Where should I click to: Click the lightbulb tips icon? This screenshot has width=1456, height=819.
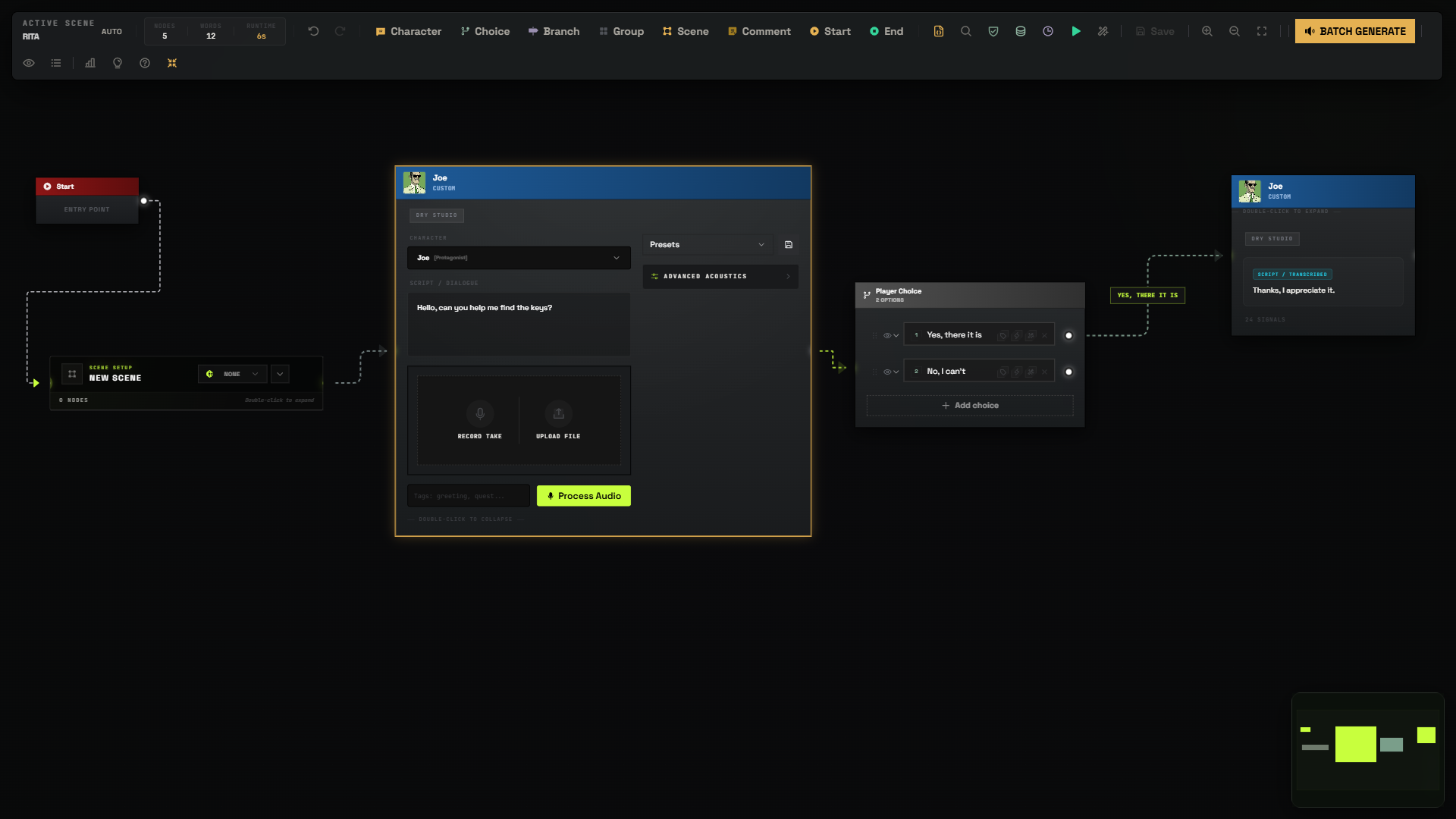[x=118, y=63]
